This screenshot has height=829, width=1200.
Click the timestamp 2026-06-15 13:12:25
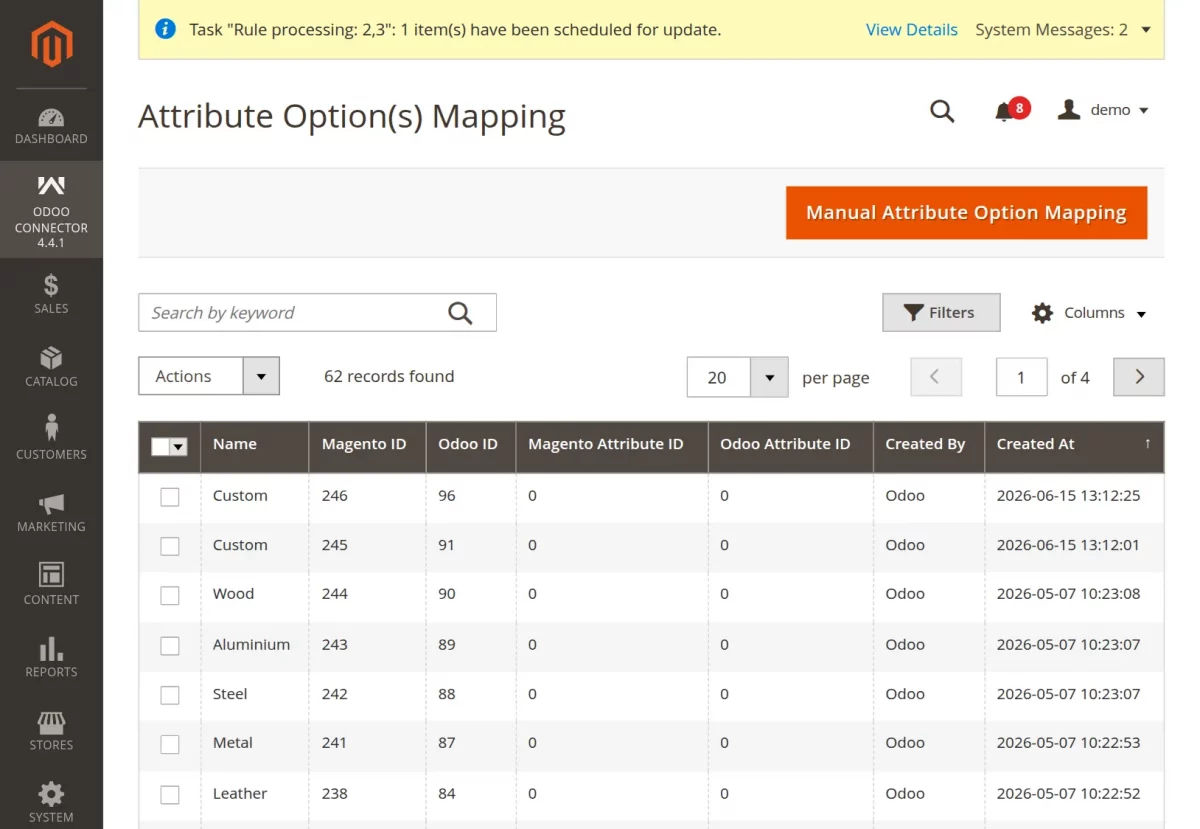(x=1068, y=495)
